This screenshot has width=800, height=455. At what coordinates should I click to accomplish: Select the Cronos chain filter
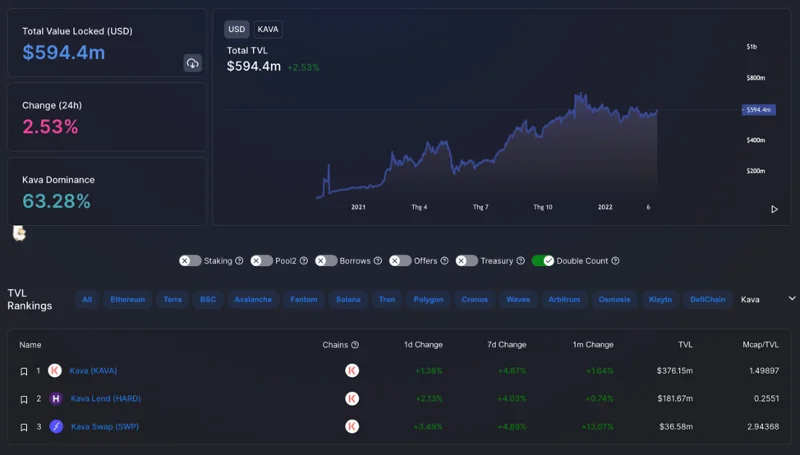point(474,299)
